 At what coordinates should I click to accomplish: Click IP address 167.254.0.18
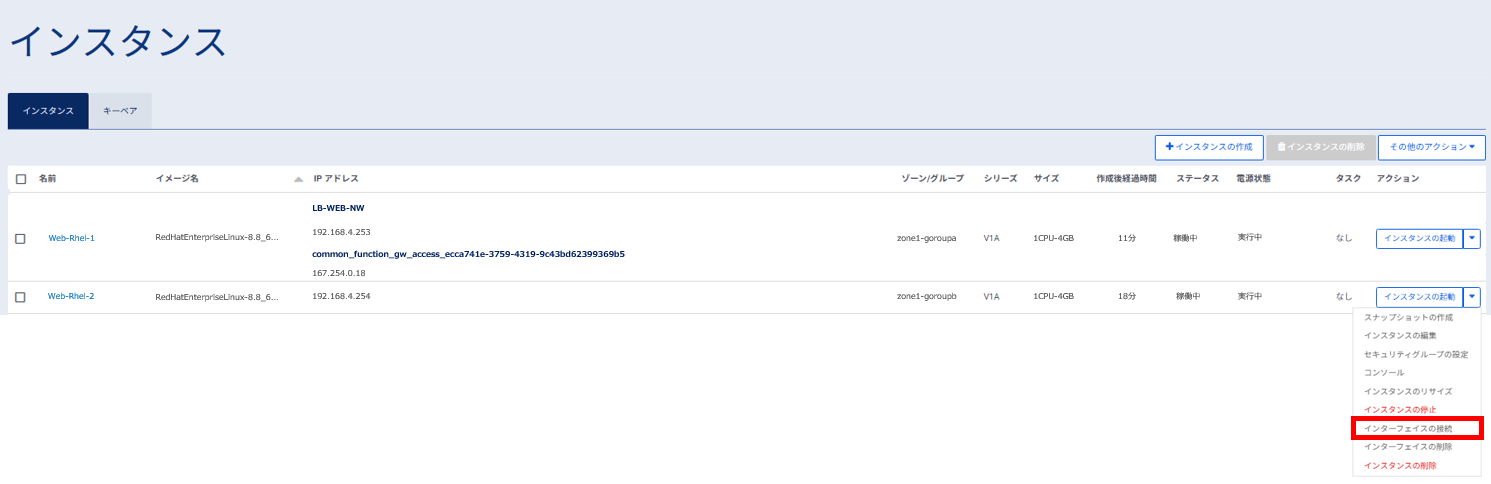[x=339, y=272]
